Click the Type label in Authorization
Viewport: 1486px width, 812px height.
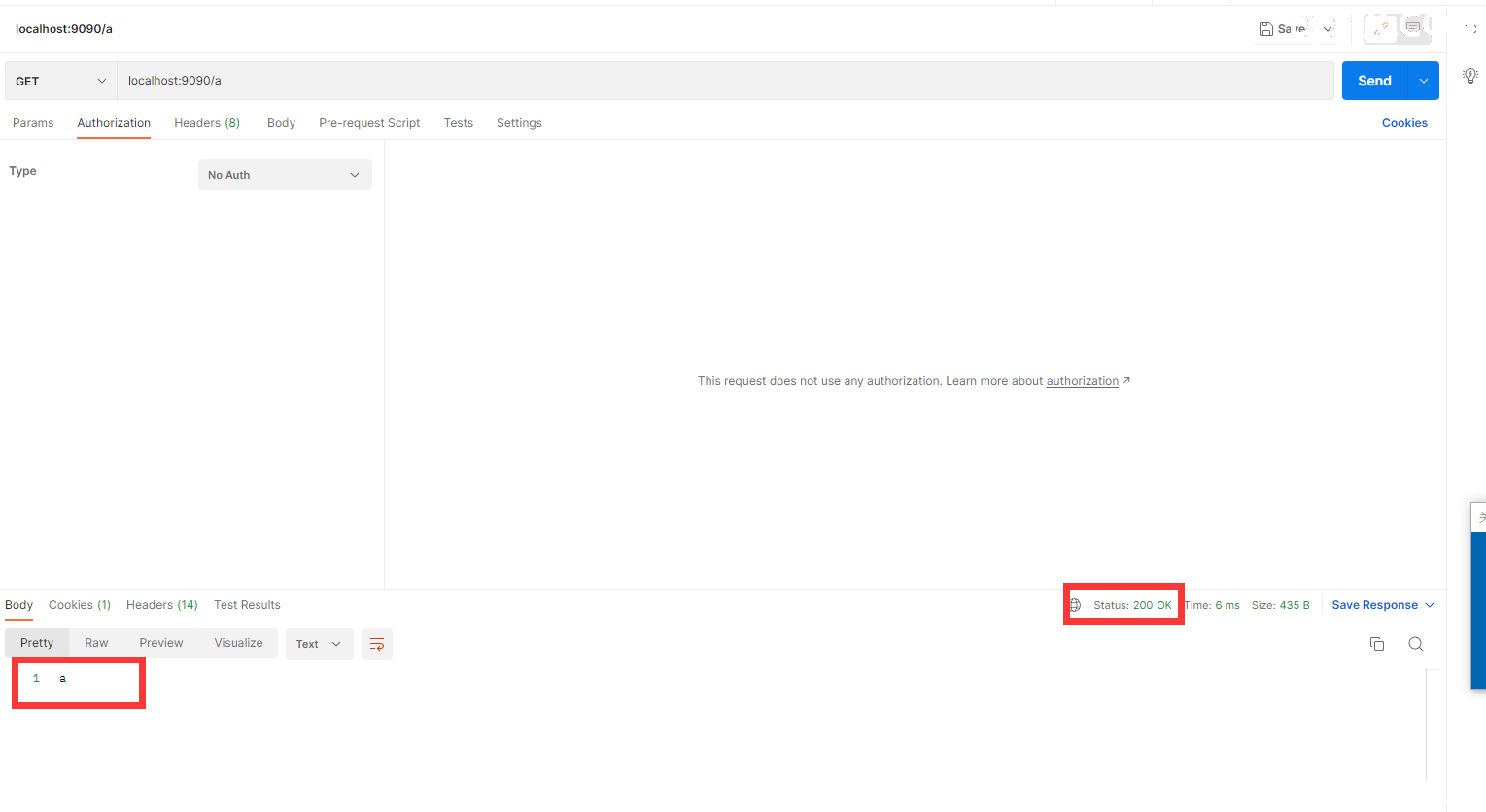pos(22,171)
